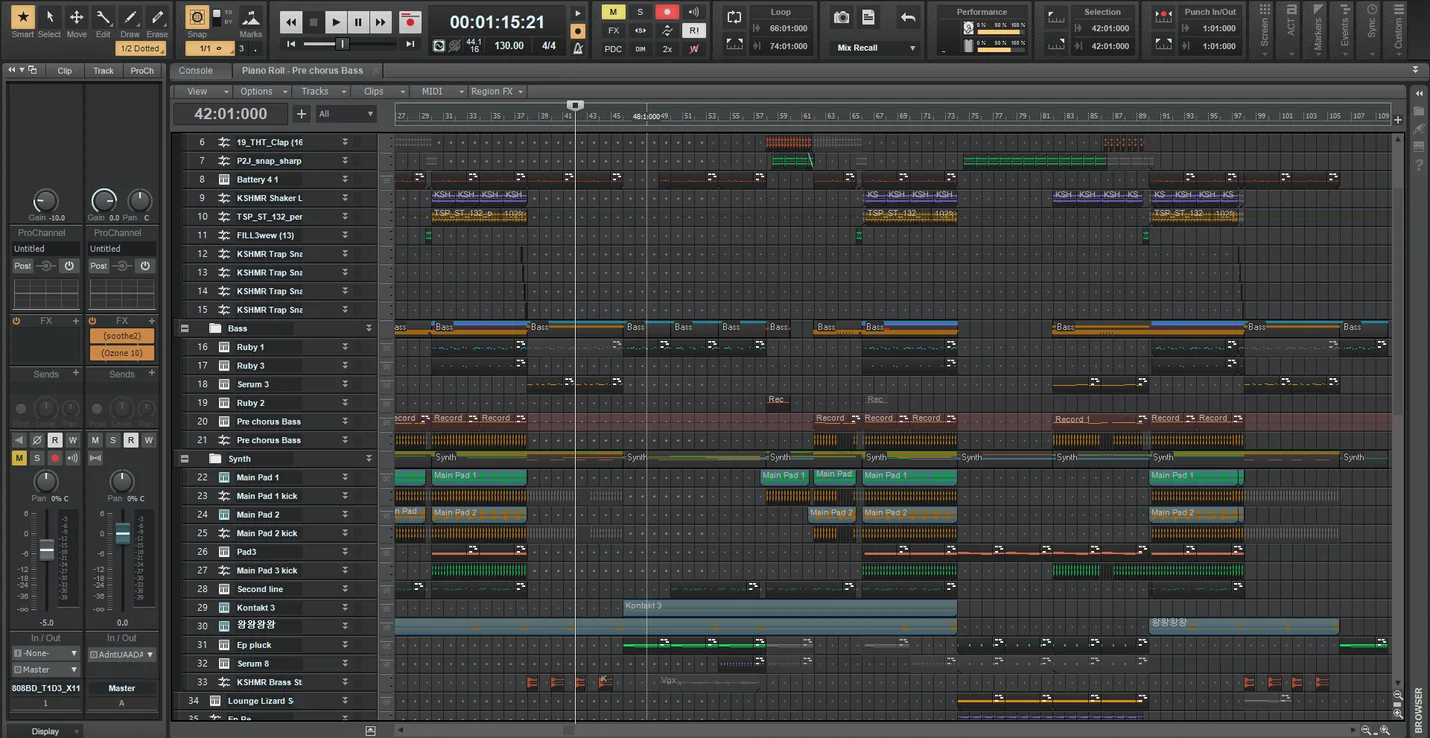Click the Mix Recall undo arrow

coord(907,18)
